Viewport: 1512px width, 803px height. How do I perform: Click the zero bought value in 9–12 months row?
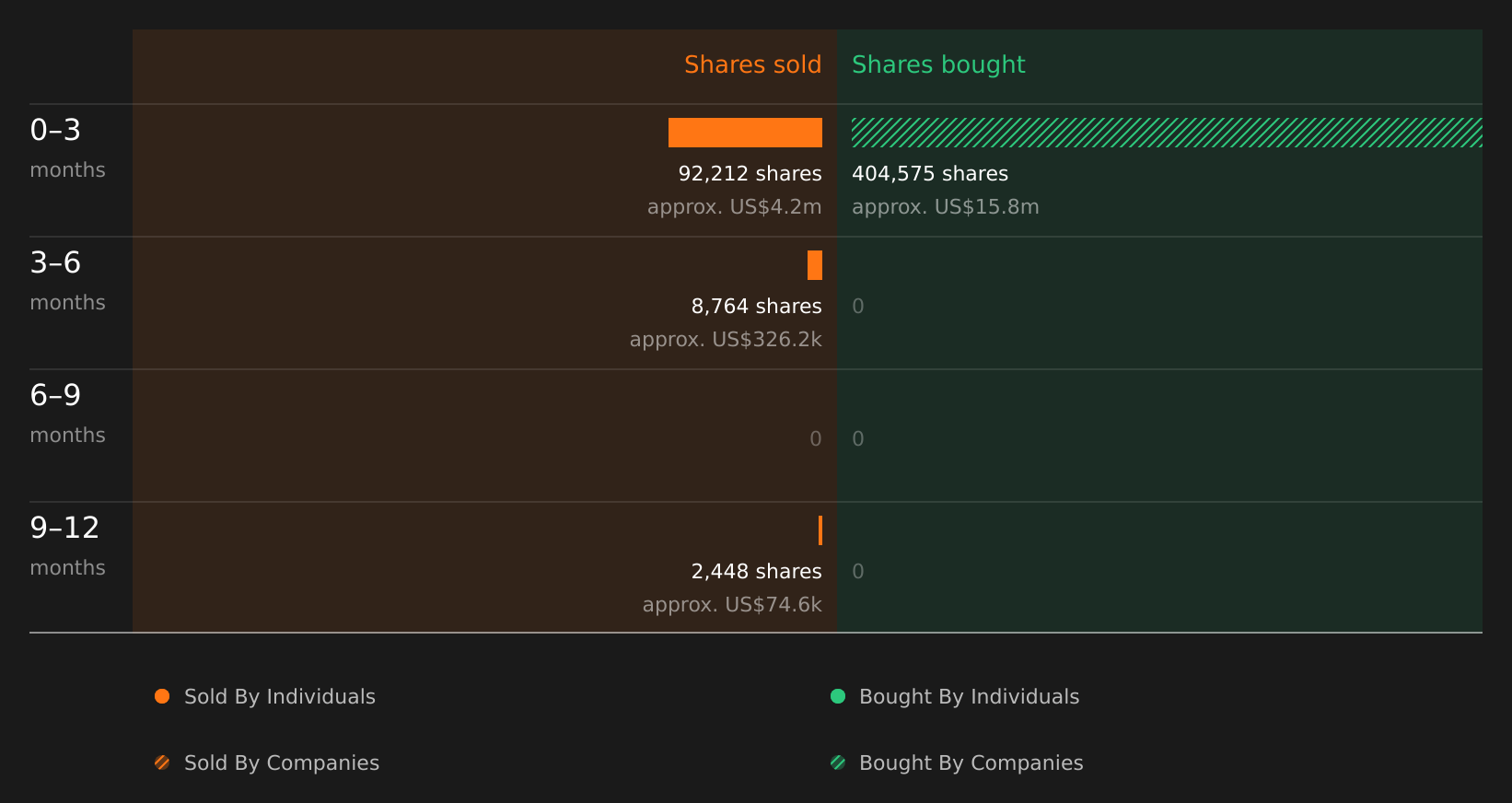858,572
